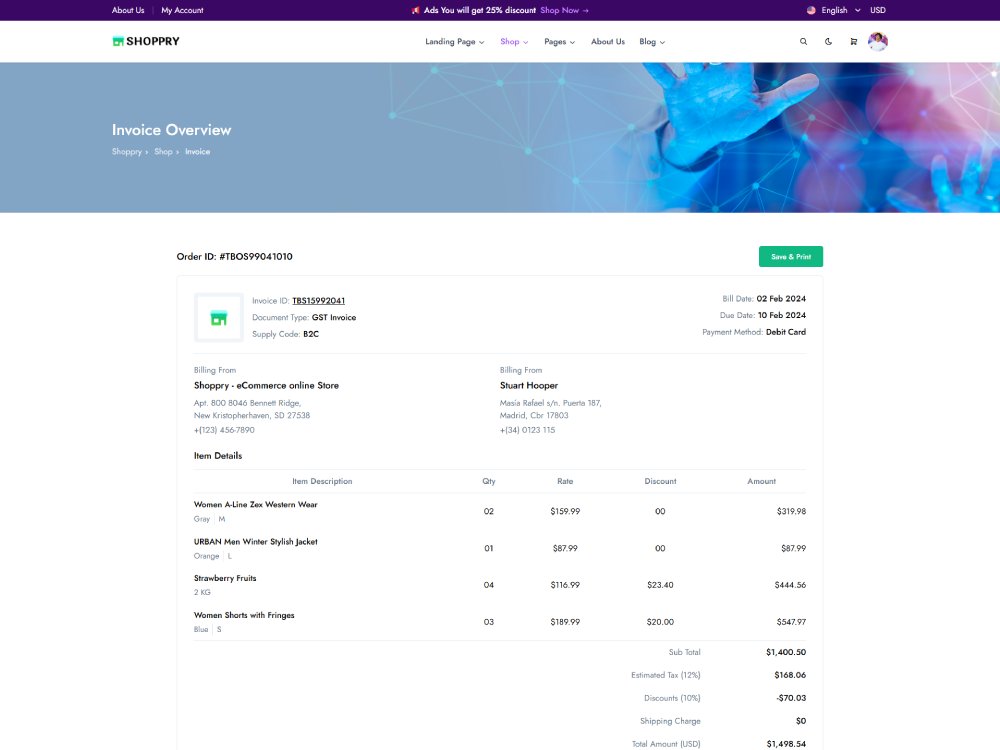The height and width of the screenshot is (750, 1000).
Task: Click the Shoppry logo
Action: point(146,41)
